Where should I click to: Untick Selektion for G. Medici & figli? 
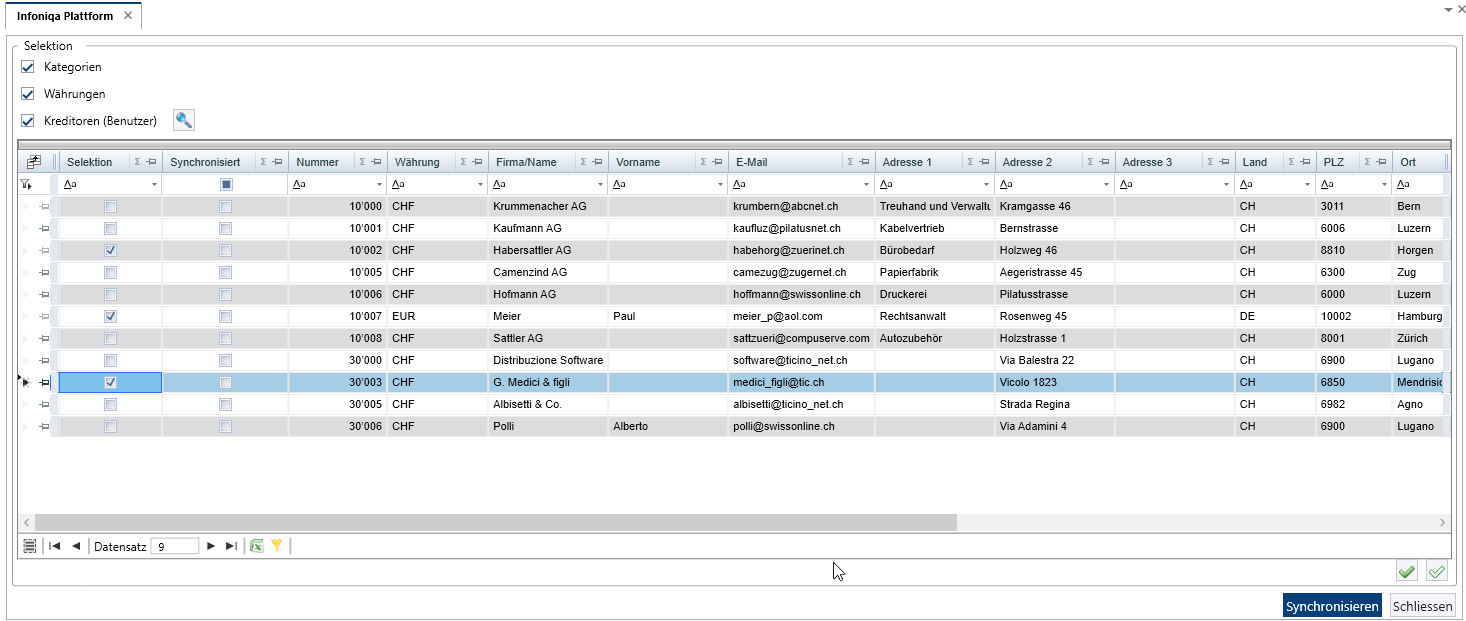(x=111, y=382)
